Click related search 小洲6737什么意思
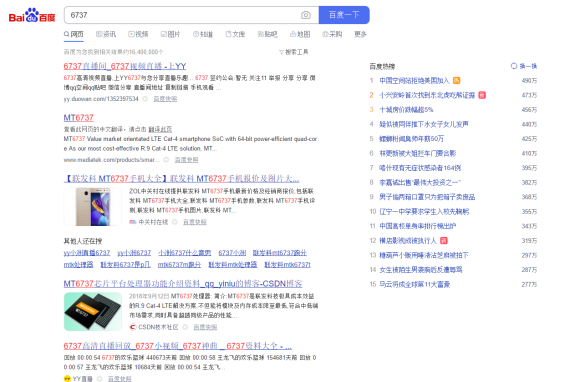This screenshot has height=382, width=580. coord(185,253)
